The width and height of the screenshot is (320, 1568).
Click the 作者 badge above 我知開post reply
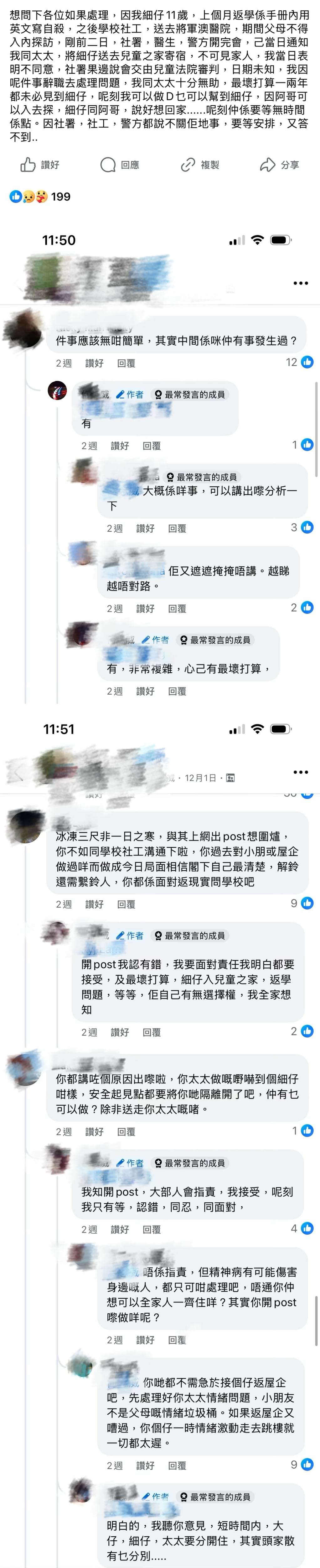pos(130,1163)
